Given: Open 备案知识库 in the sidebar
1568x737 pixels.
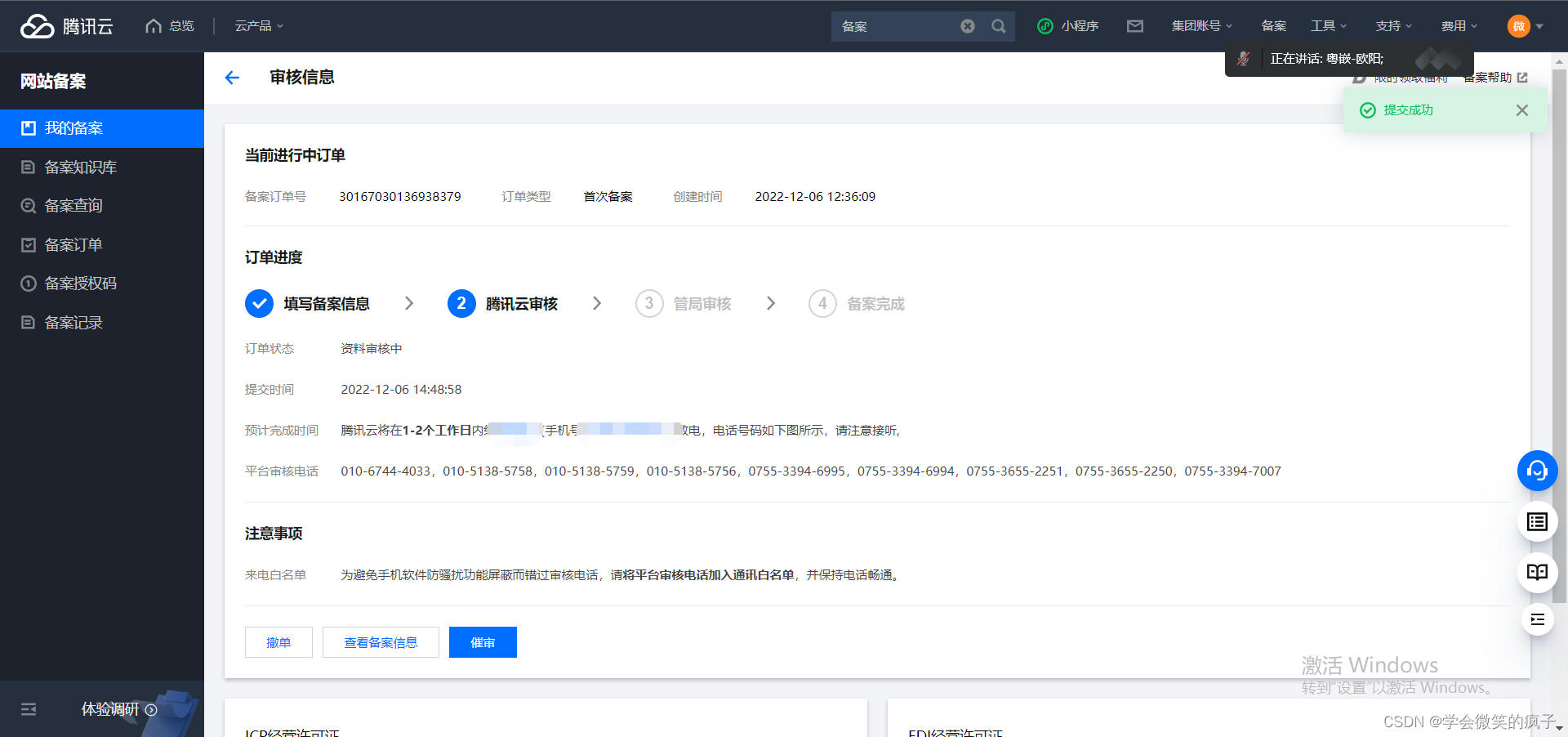Looking at the screenshot, I should click(x=102, y=167).
